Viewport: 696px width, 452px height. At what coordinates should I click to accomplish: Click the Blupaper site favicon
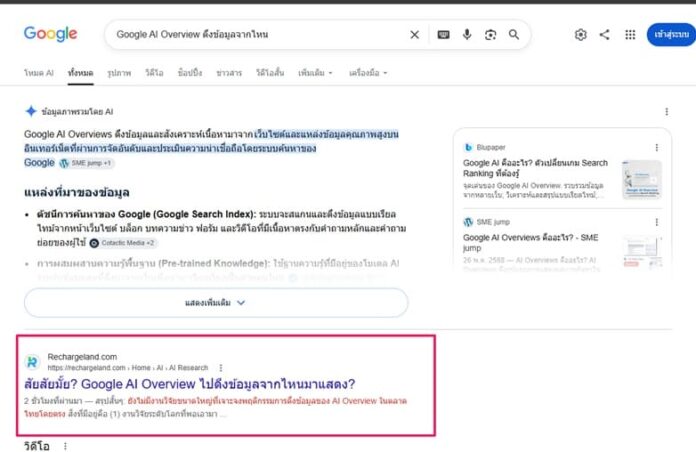[x=468, y=147]
